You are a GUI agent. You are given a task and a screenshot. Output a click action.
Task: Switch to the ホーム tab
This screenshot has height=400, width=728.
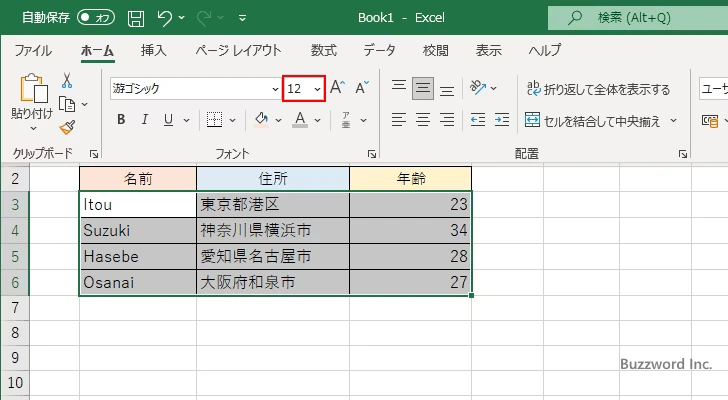pyautogui.click(x=98, y=50)
